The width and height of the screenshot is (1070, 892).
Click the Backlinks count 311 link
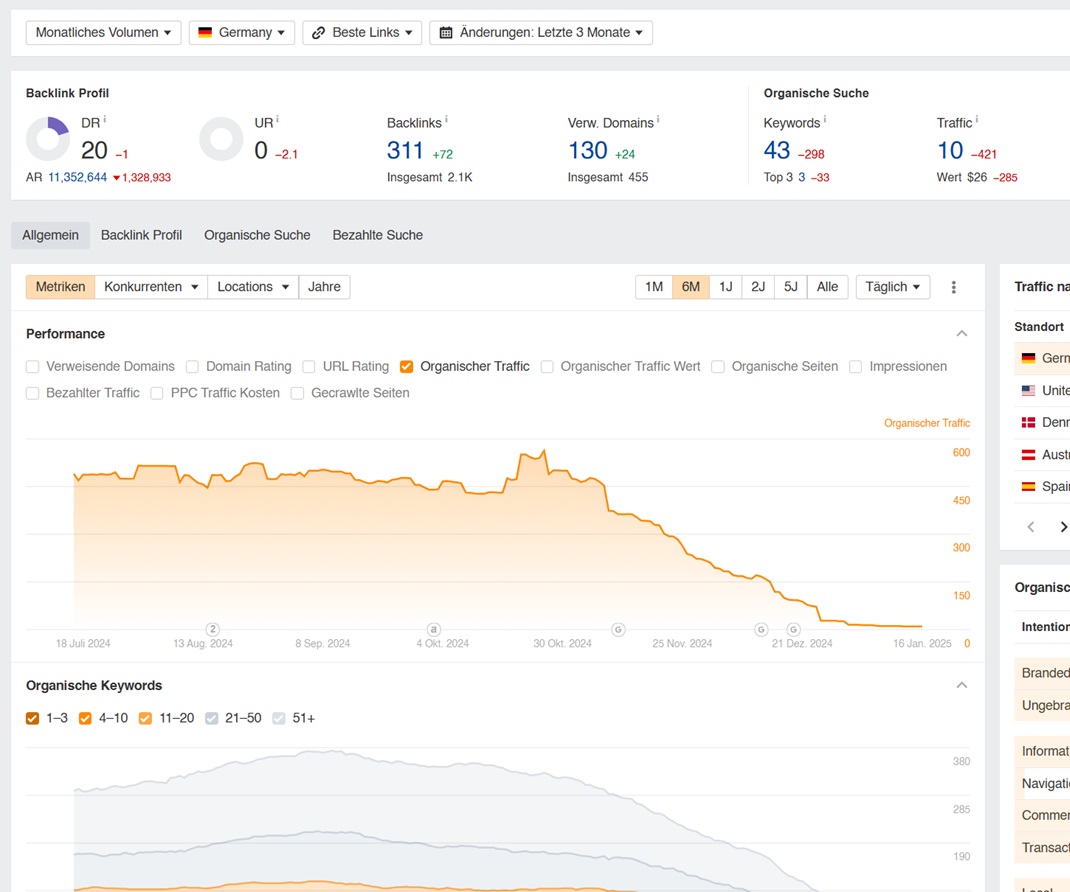[x=405, y=151]
